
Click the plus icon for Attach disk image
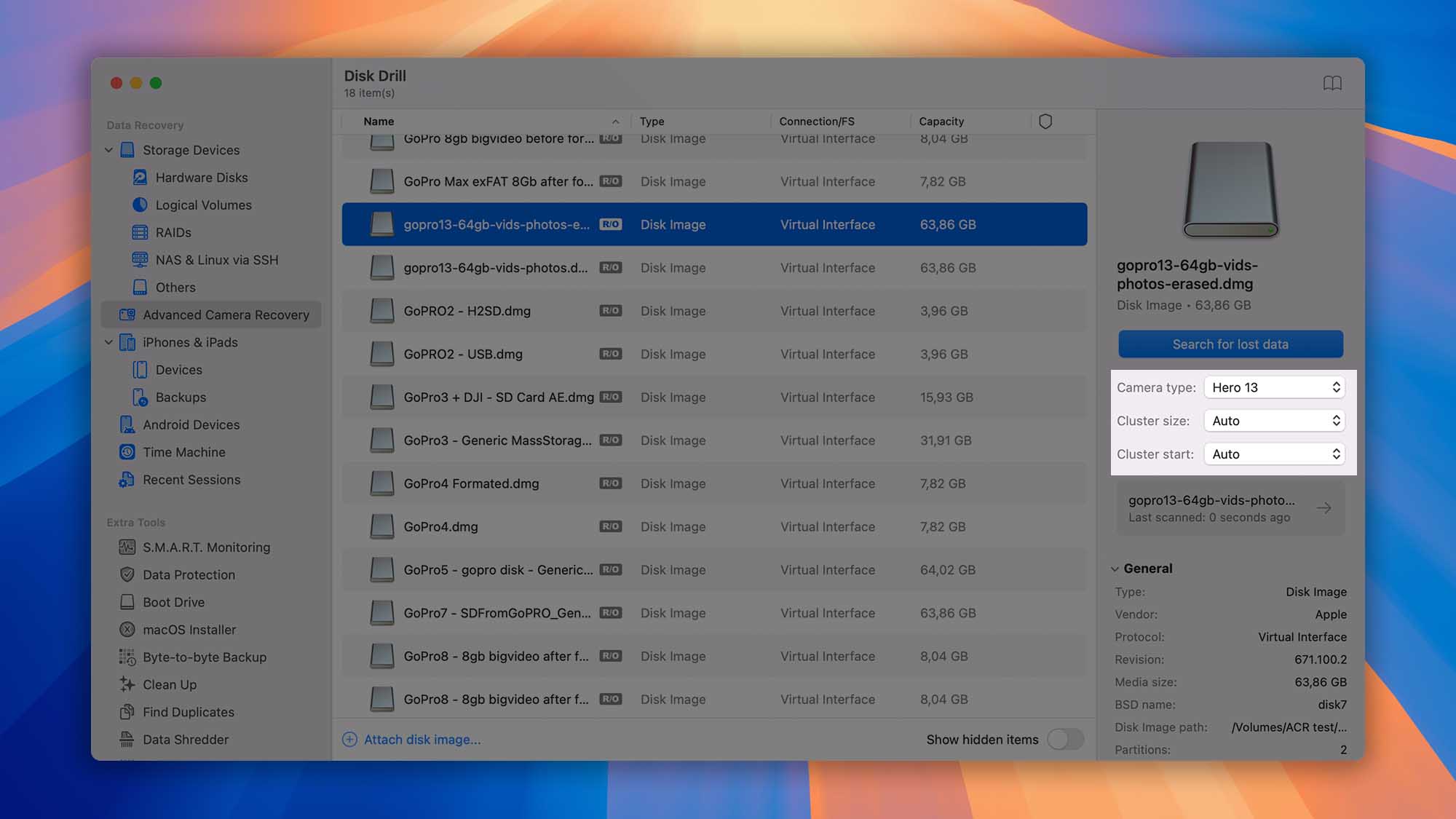[349, 739]
